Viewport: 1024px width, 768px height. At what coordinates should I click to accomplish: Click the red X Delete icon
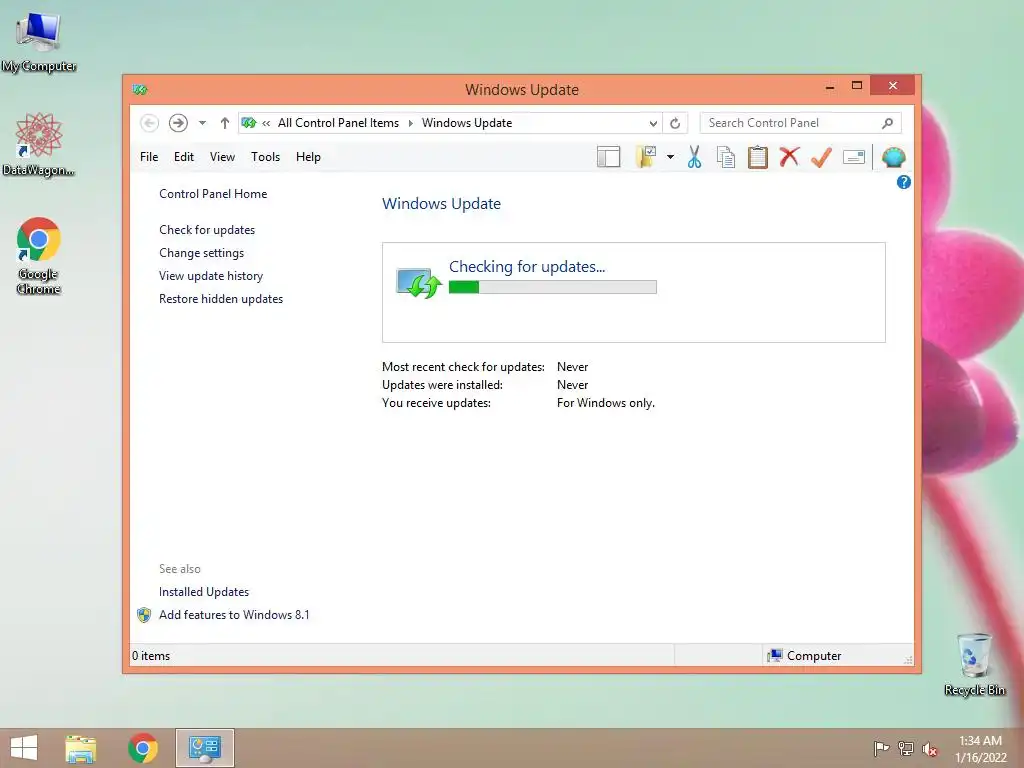(x=789, y=157)
